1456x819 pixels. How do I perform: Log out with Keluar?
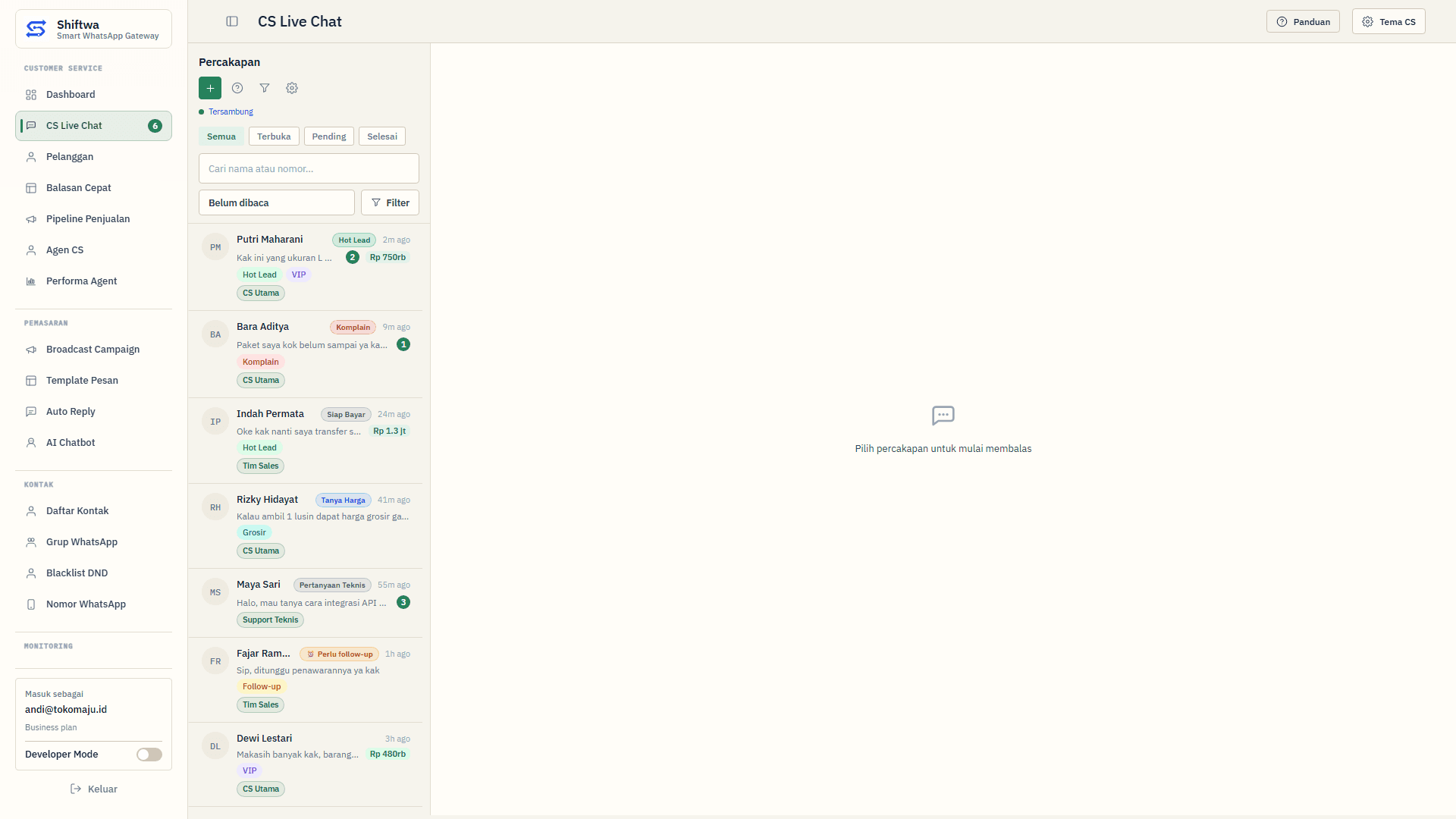coord(93,789)
